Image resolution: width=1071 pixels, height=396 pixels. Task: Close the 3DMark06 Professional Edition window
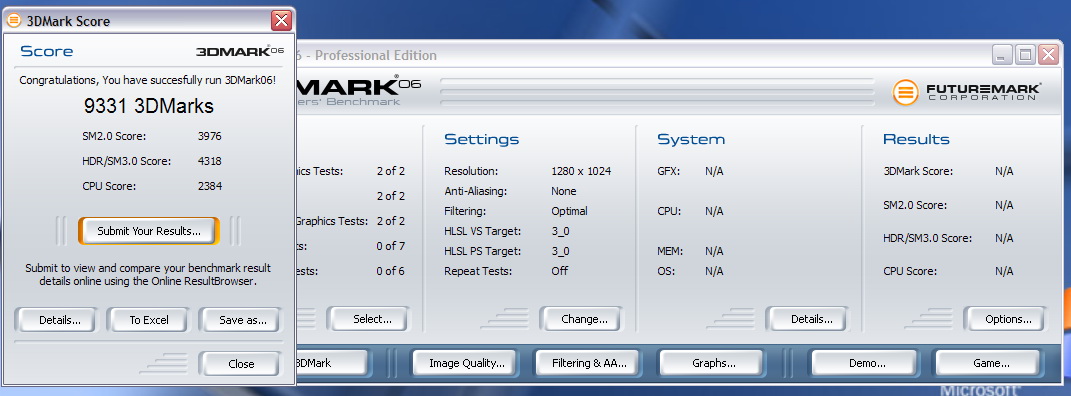pyautogui.click(x=1048, y=55)
